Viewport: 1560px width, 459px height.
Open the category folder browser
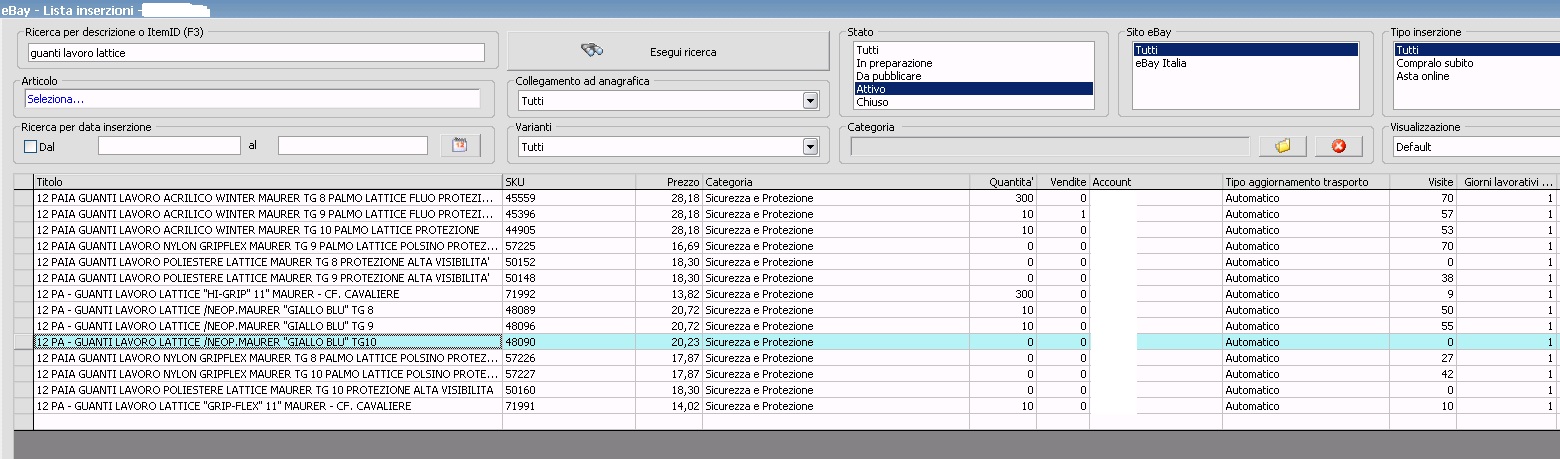click(1283, 146)
